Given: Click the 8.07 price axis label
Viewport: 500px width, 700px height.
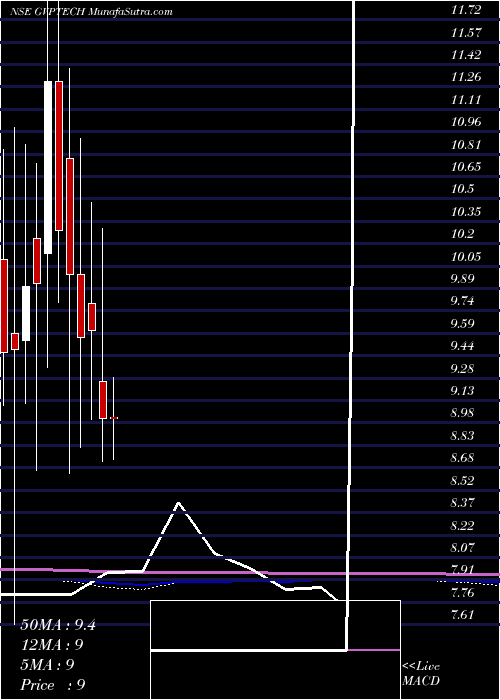Looking at the screenshot, I should click(462, 548).
